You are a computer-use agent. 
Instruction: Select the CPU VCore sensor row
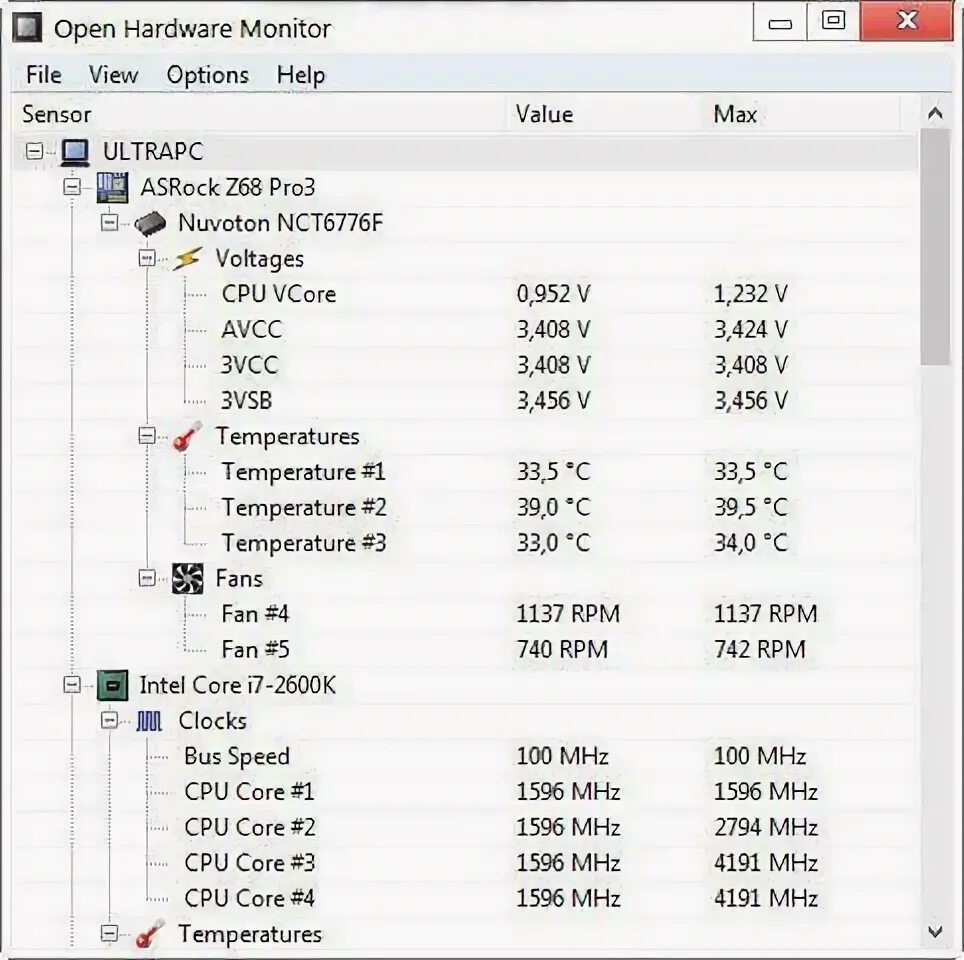pyautogui.click(x=466, y=294)
